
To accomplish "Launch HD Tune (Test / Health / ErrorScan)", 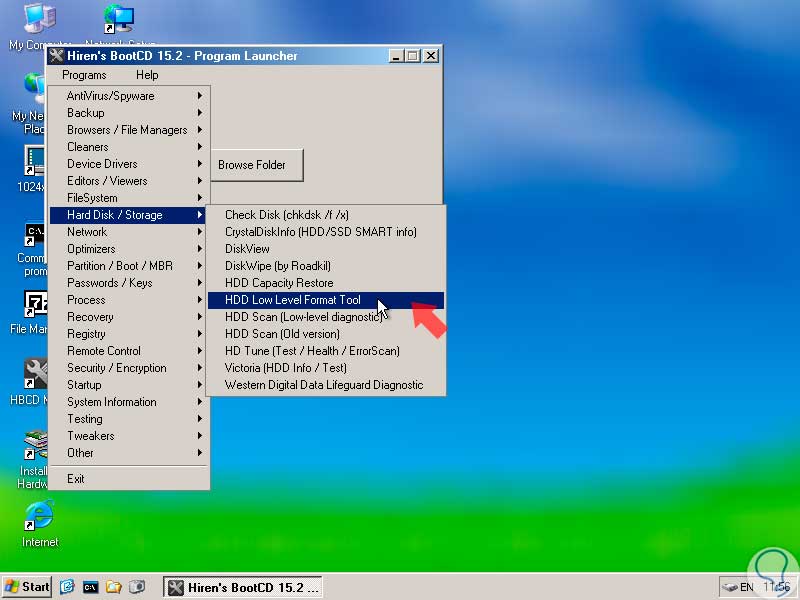I will 326,351.
